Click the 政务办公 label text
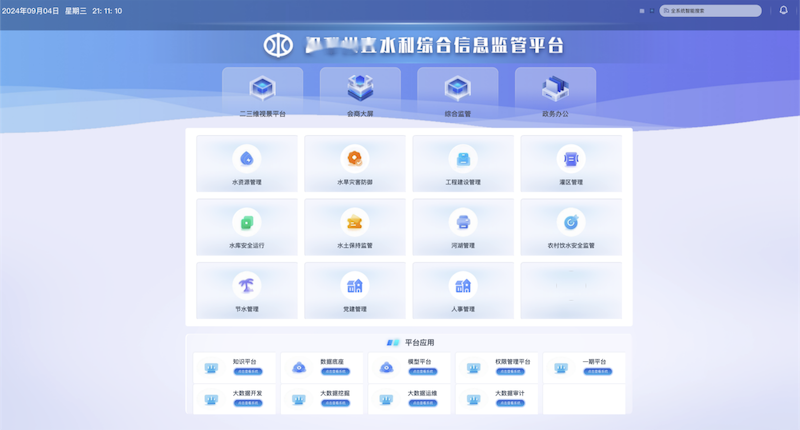 coord(555,114)
